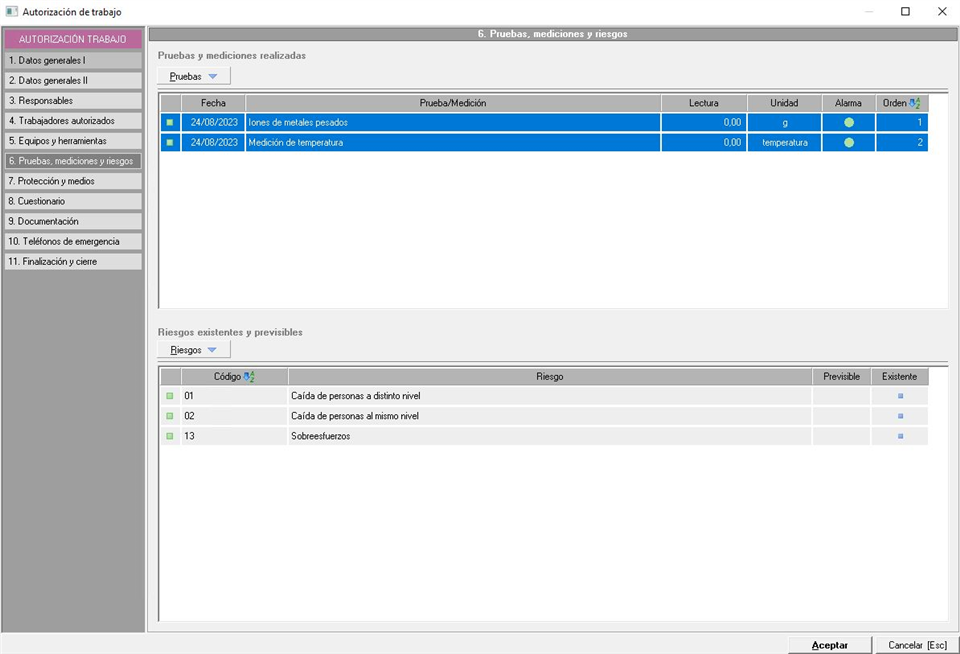Viewport: 960px width, 654px height.
Task: Open the Pruebas dropdown menu
Action: (x=194, y=76)
